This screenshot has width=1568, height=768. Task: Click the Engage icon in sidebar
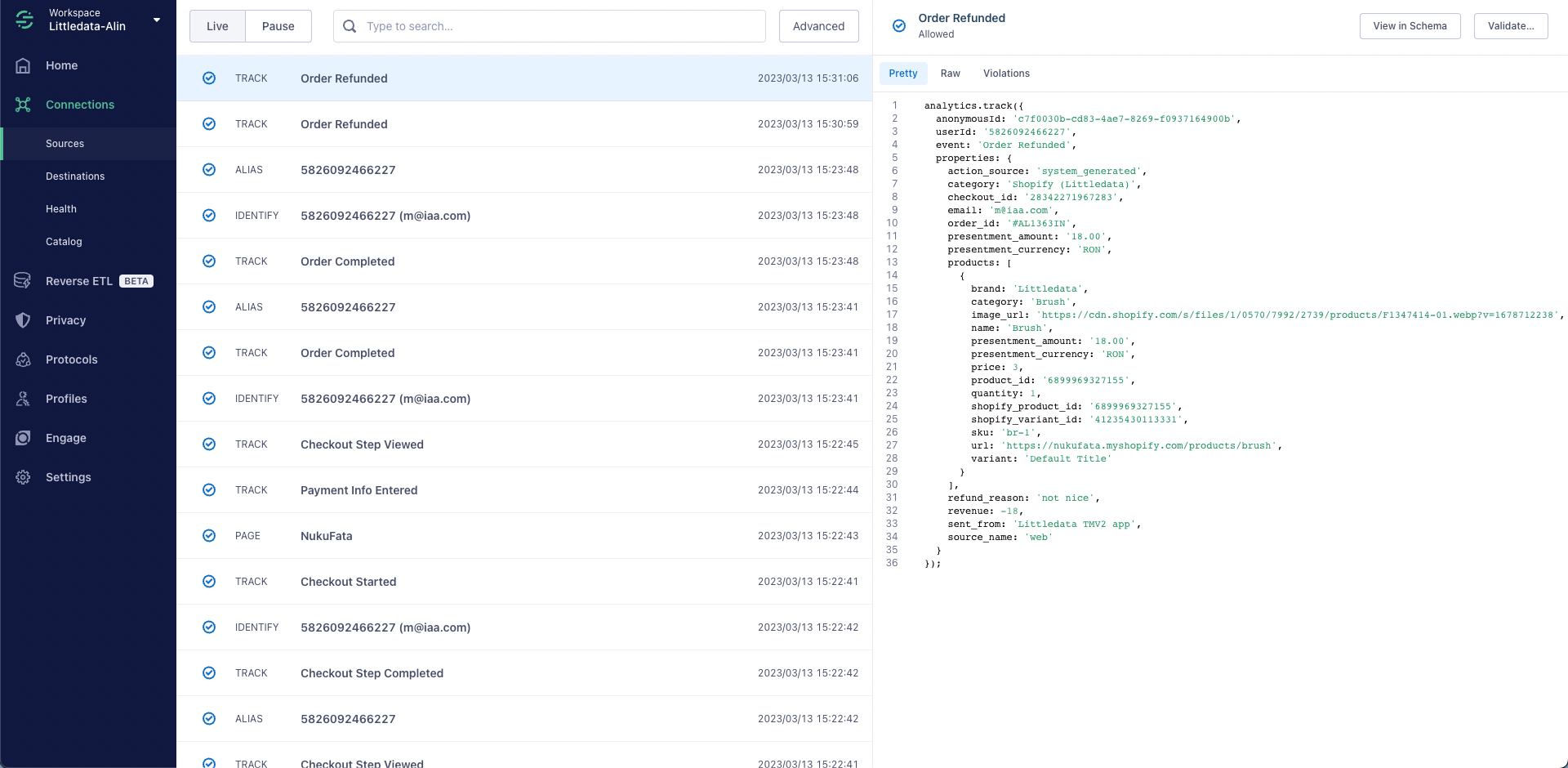pyautogui.click(x=23, y=438)
